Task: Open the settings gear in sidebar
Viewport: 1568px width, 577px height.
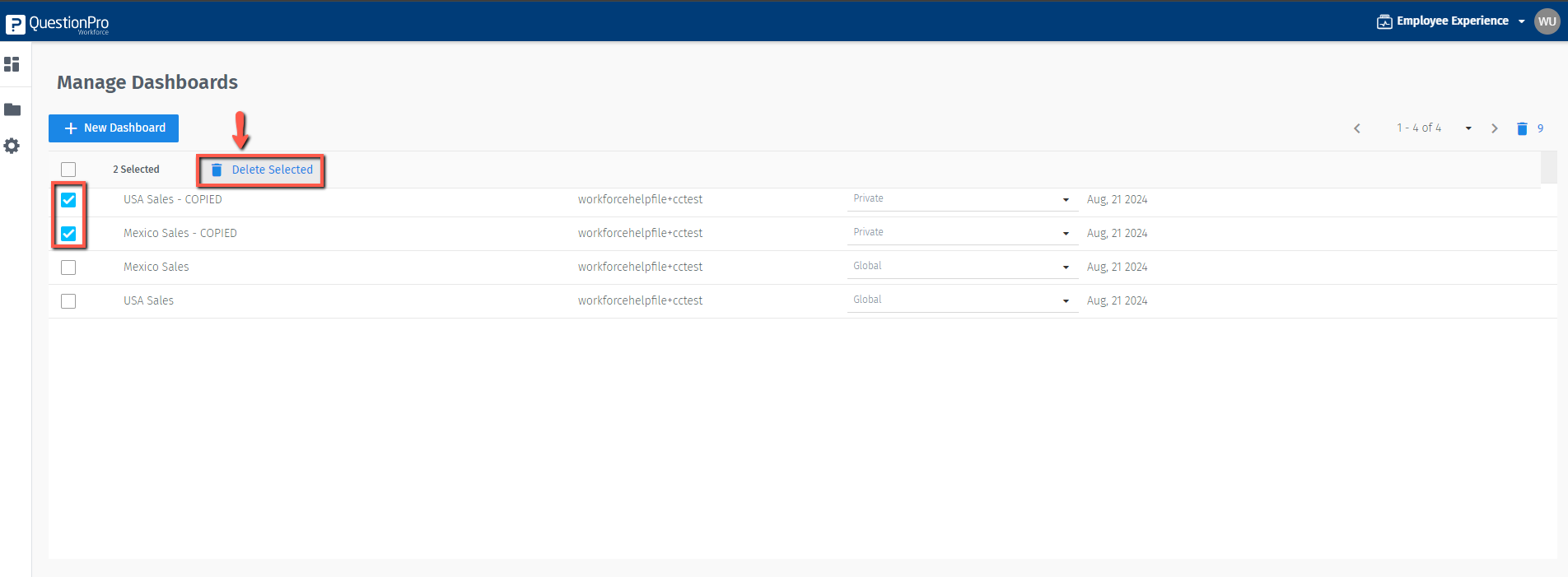Action: 12,146
